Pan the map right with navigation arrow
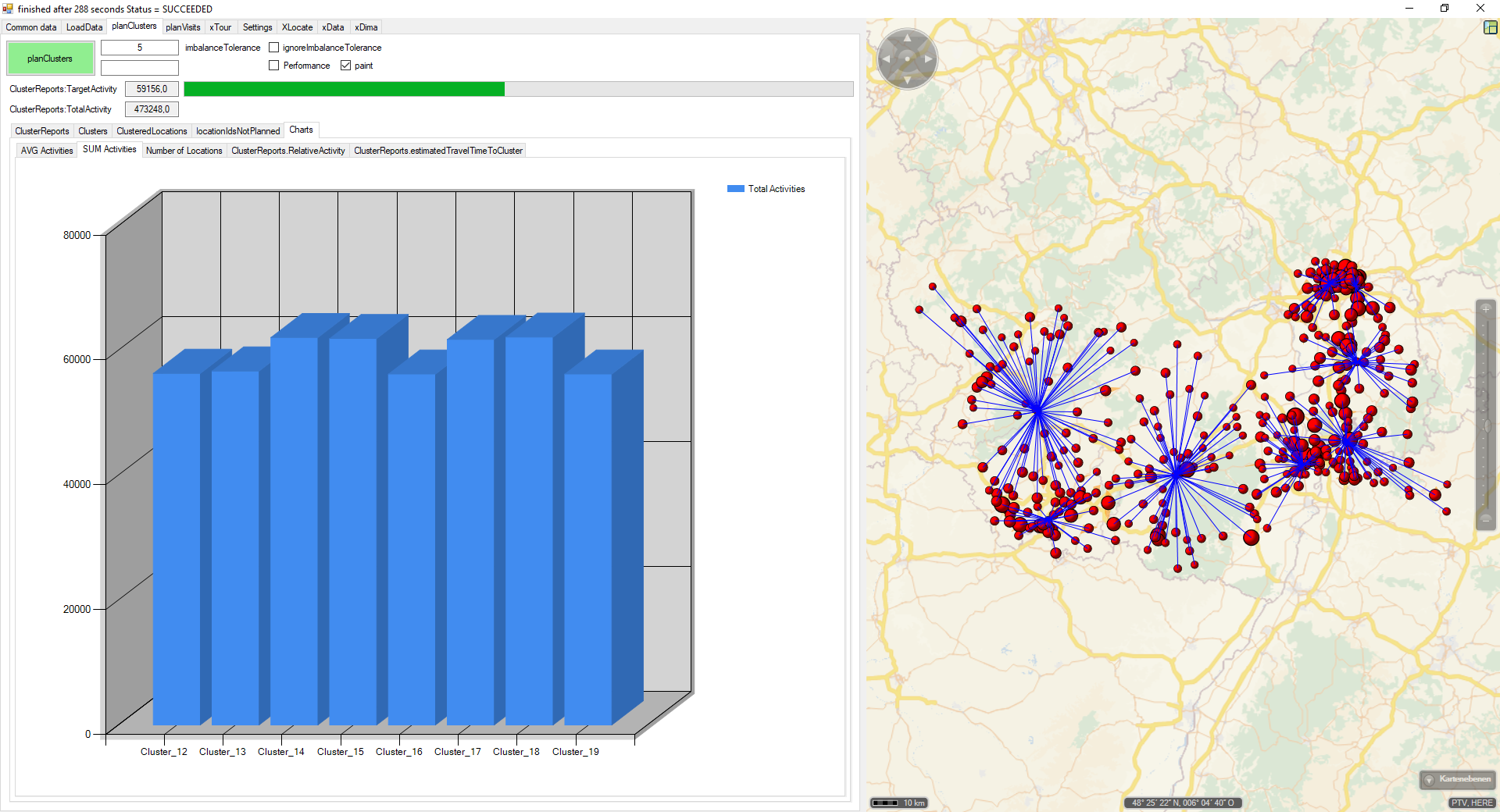 [x=928, y=59]
